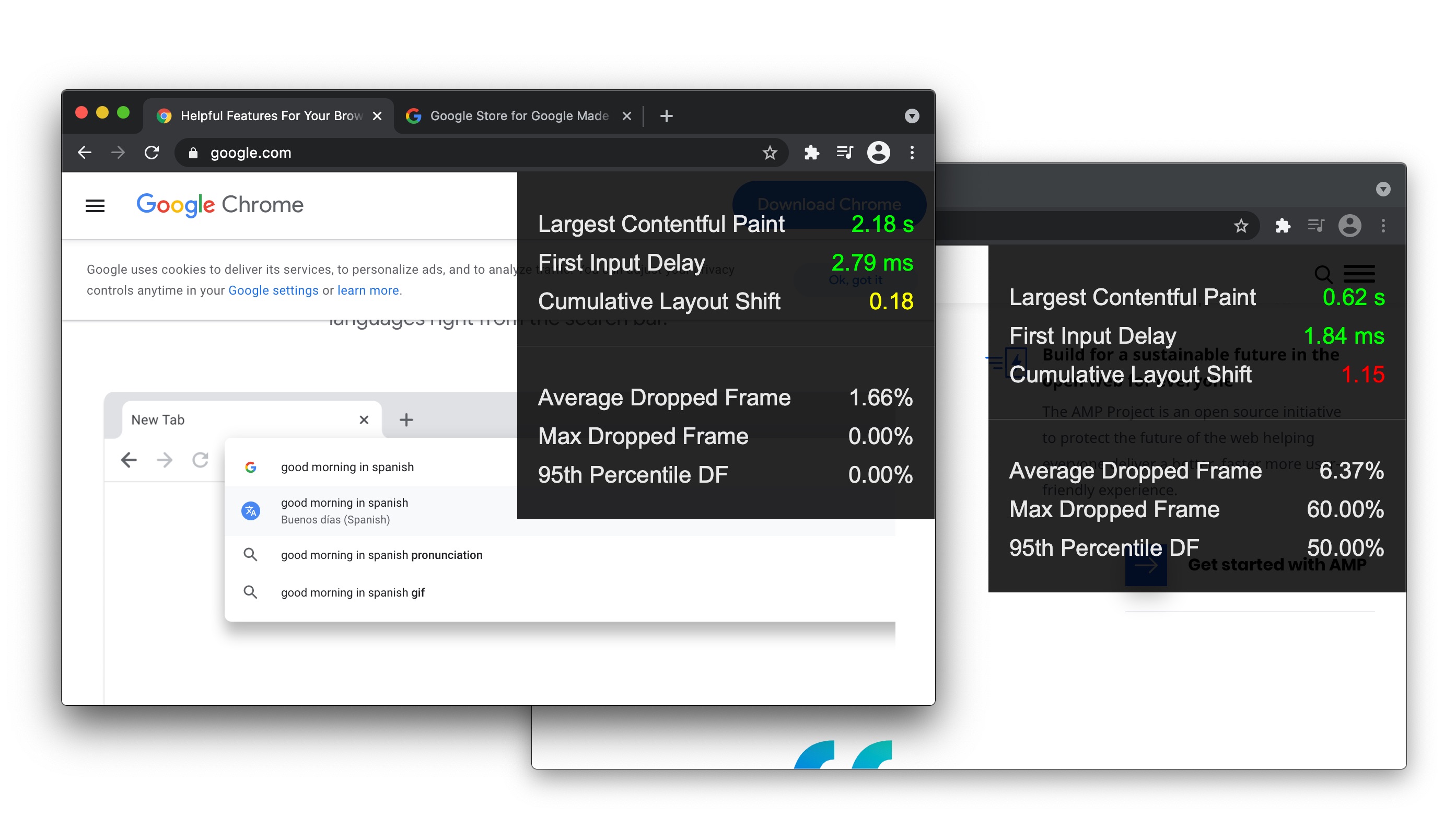
Task: Click the Chrome media controls icon
Action: coord(845,153)
